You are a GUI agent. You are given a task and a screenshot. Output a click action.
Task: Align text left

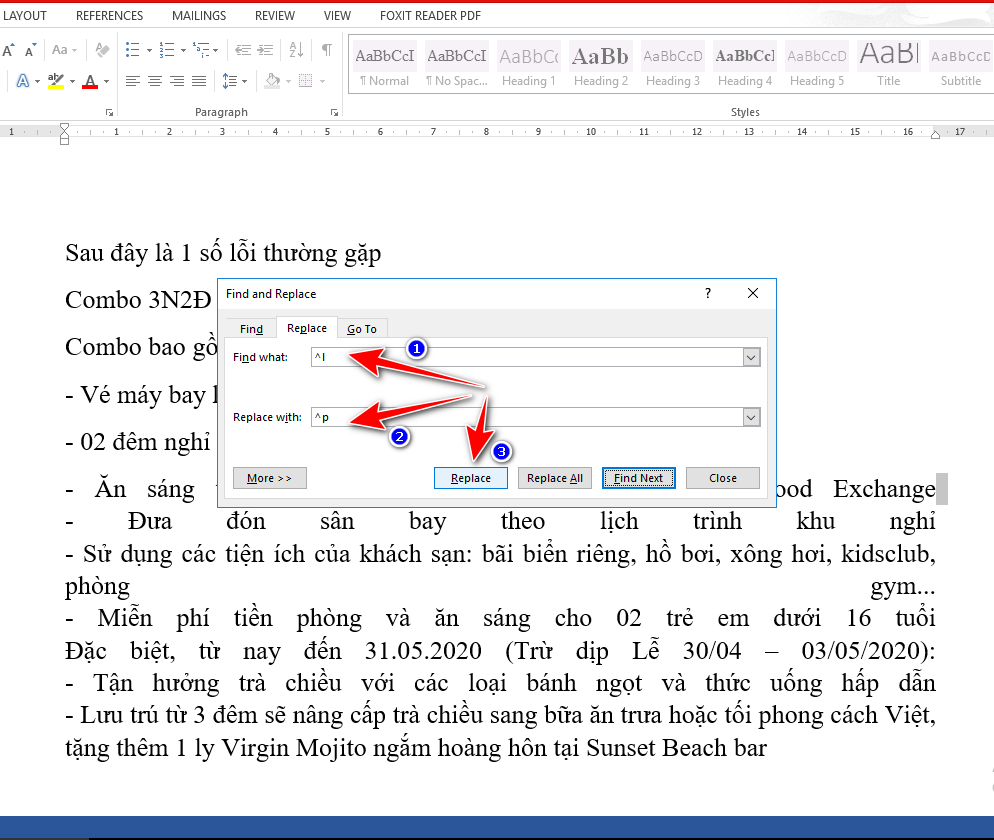(x=132, y=81)
